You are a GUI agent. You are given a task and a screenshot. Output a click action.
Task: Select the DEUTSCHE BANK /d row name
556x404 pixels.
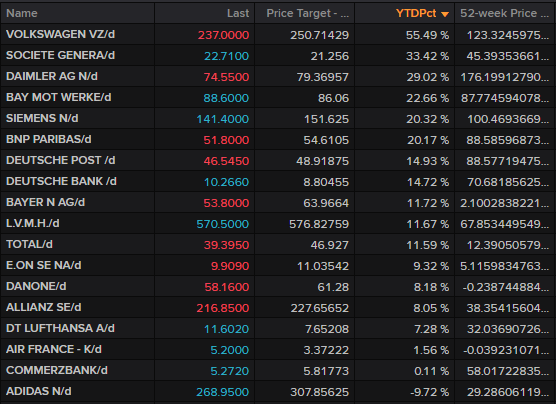(61, 181)
